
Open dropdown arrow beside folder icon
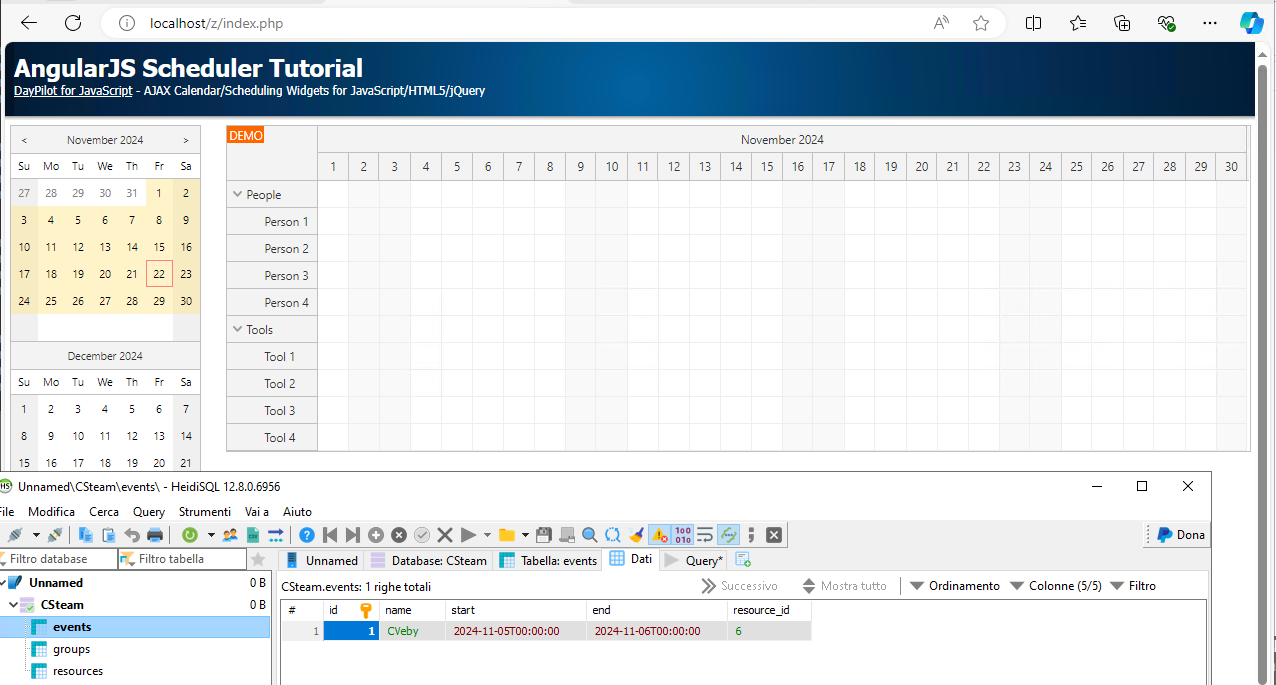[x=525, y=535]
